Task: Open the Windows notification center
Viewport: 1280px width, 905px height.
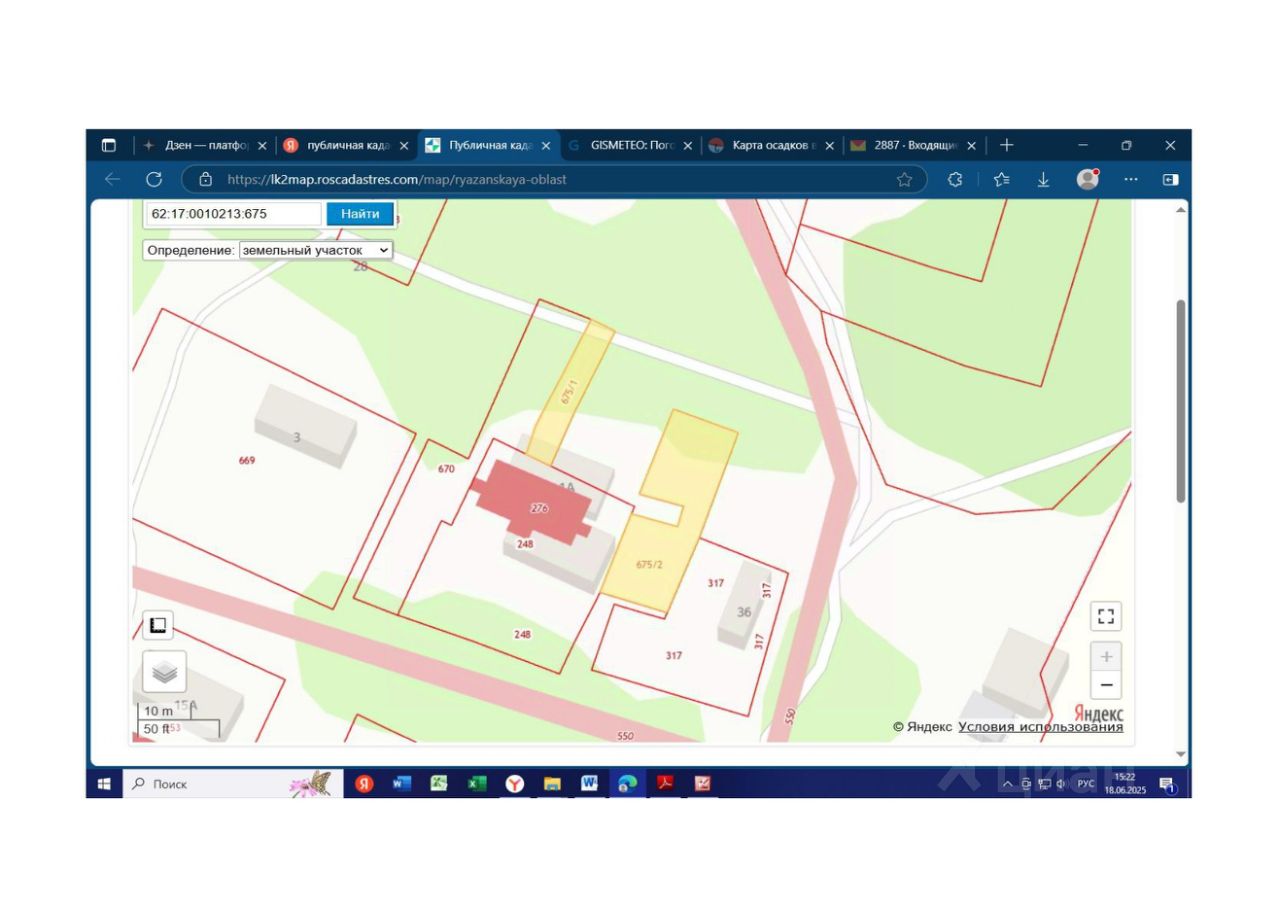Action: pos(1167,784)
